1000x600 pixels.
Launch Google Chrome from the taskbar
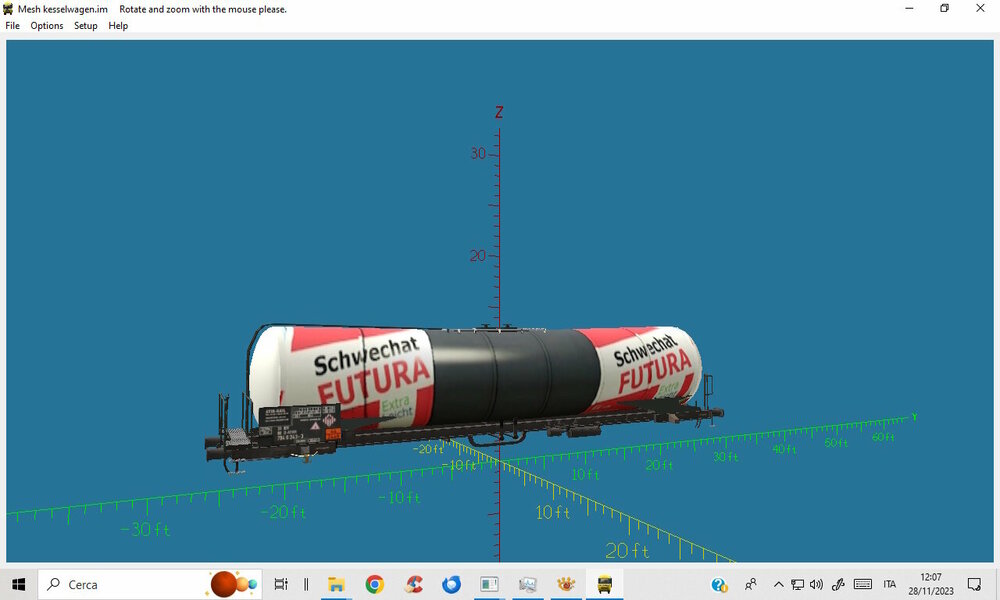(x=374, y=584)
